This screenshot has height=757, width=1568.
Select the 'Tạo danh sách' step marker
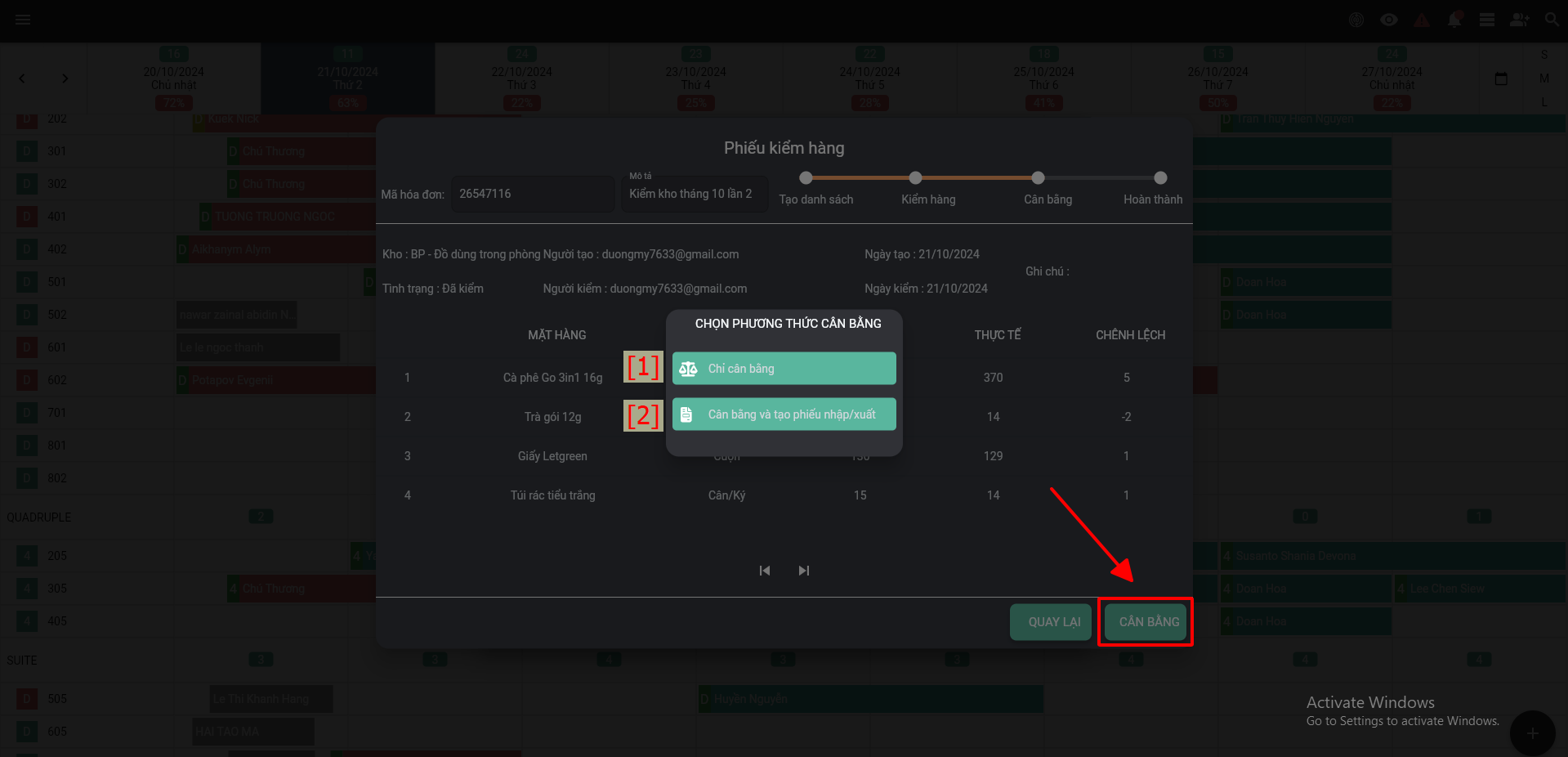coord(806,178)
